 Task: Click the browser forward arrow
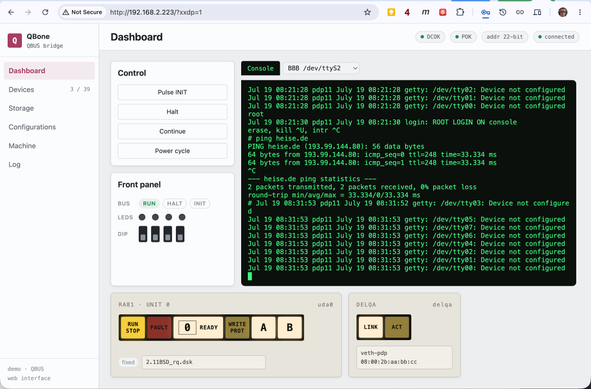tap(28, 12)
